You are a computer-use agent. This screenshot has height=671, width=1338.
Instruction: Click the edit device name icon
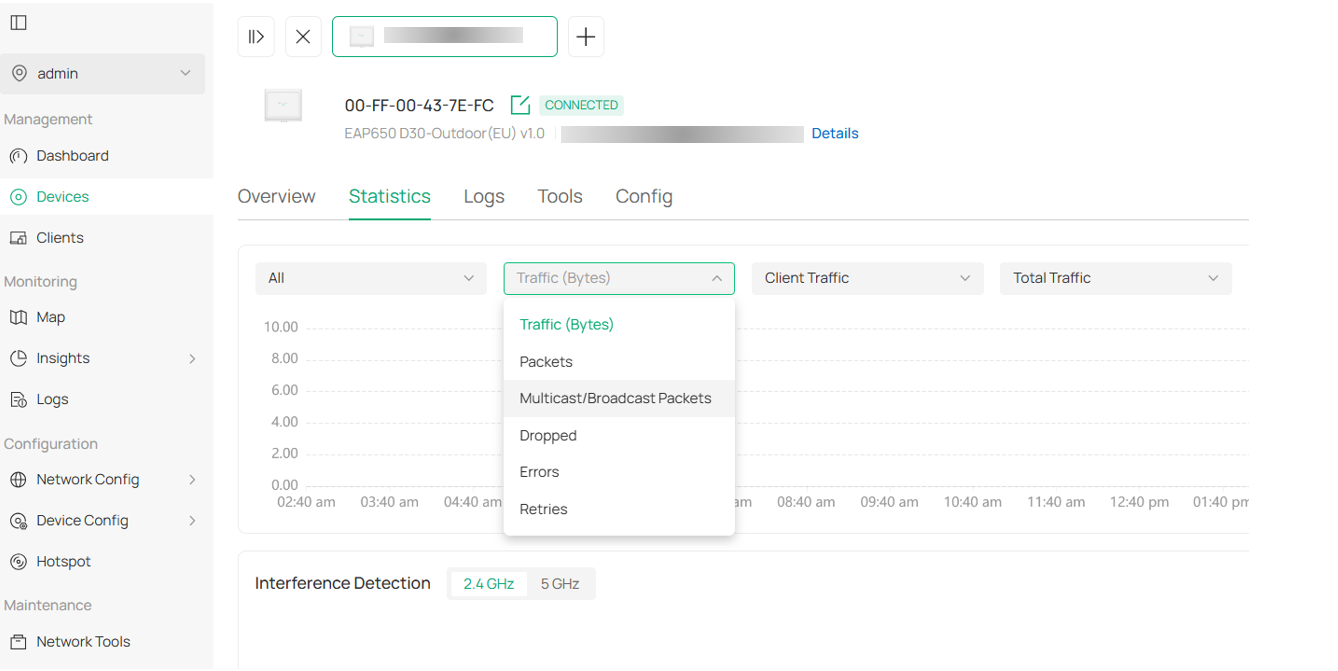[x=520, y=105]
